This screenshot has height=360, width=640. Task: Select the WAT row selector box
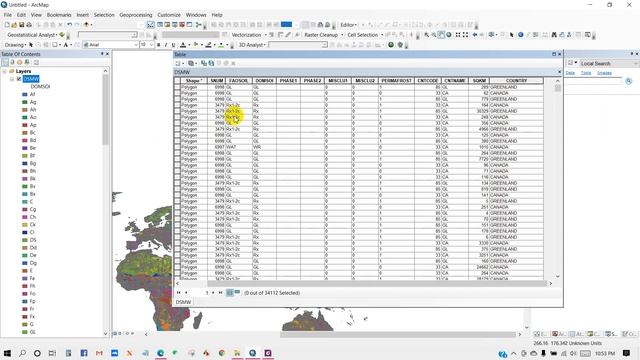(x=177, y=147)
